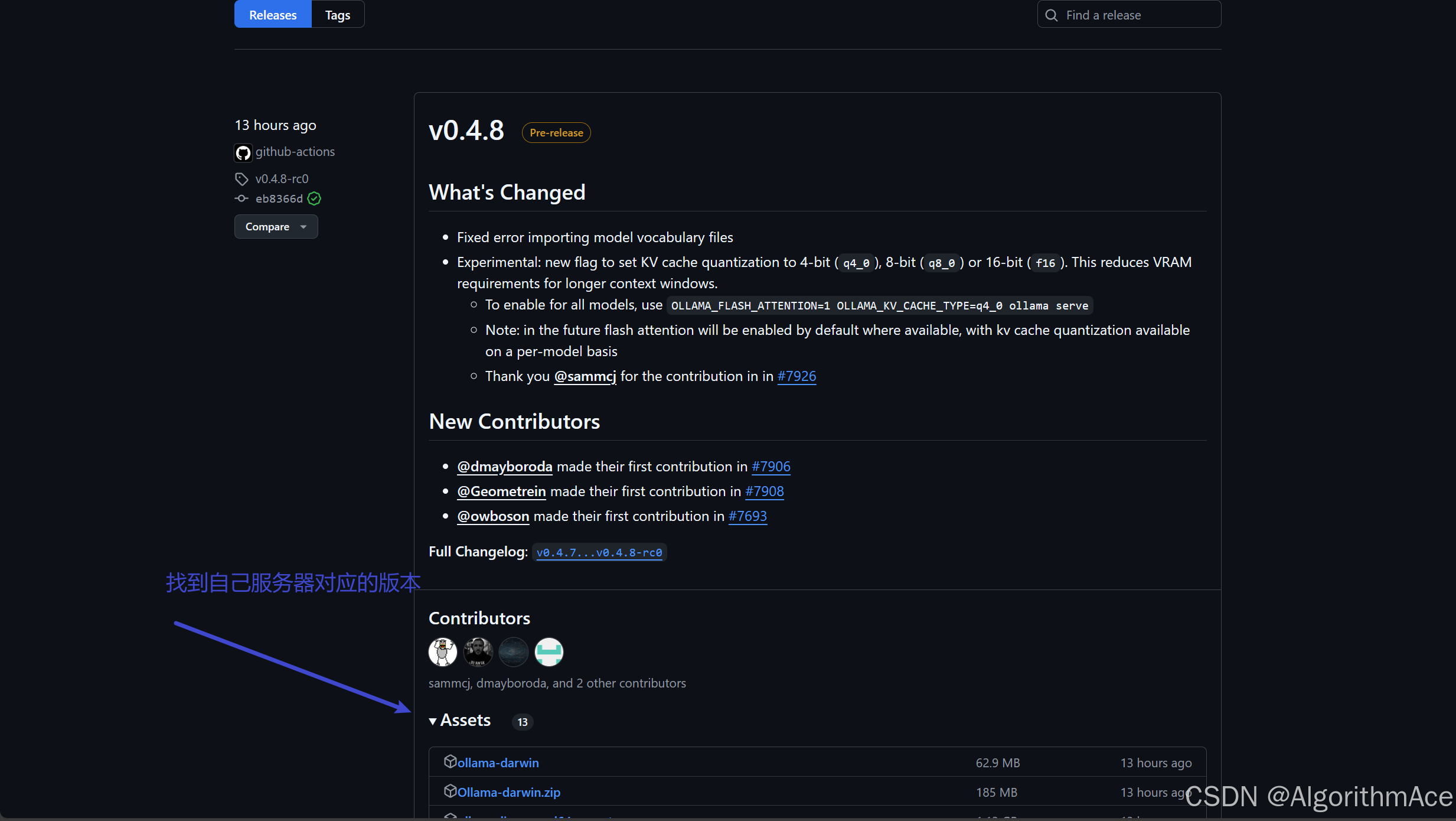Focus the Find a release search field
Image resolution: width=1456 pixels, height=821 pixels.
point(1129,15)
